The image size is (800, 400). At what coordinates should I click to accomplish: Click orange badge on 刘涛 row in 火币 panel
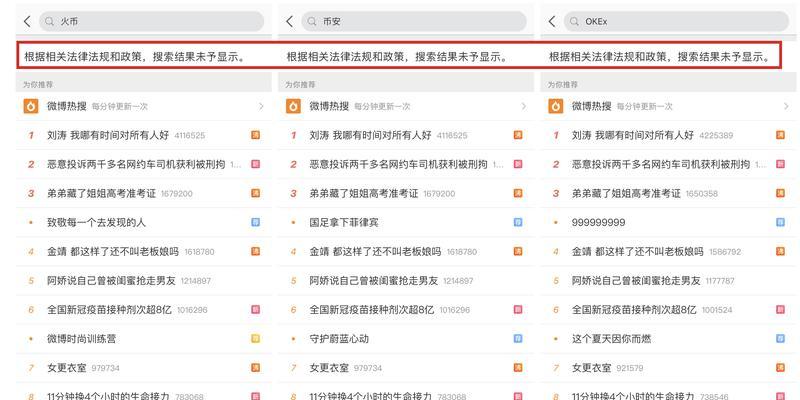coord(255,135)
